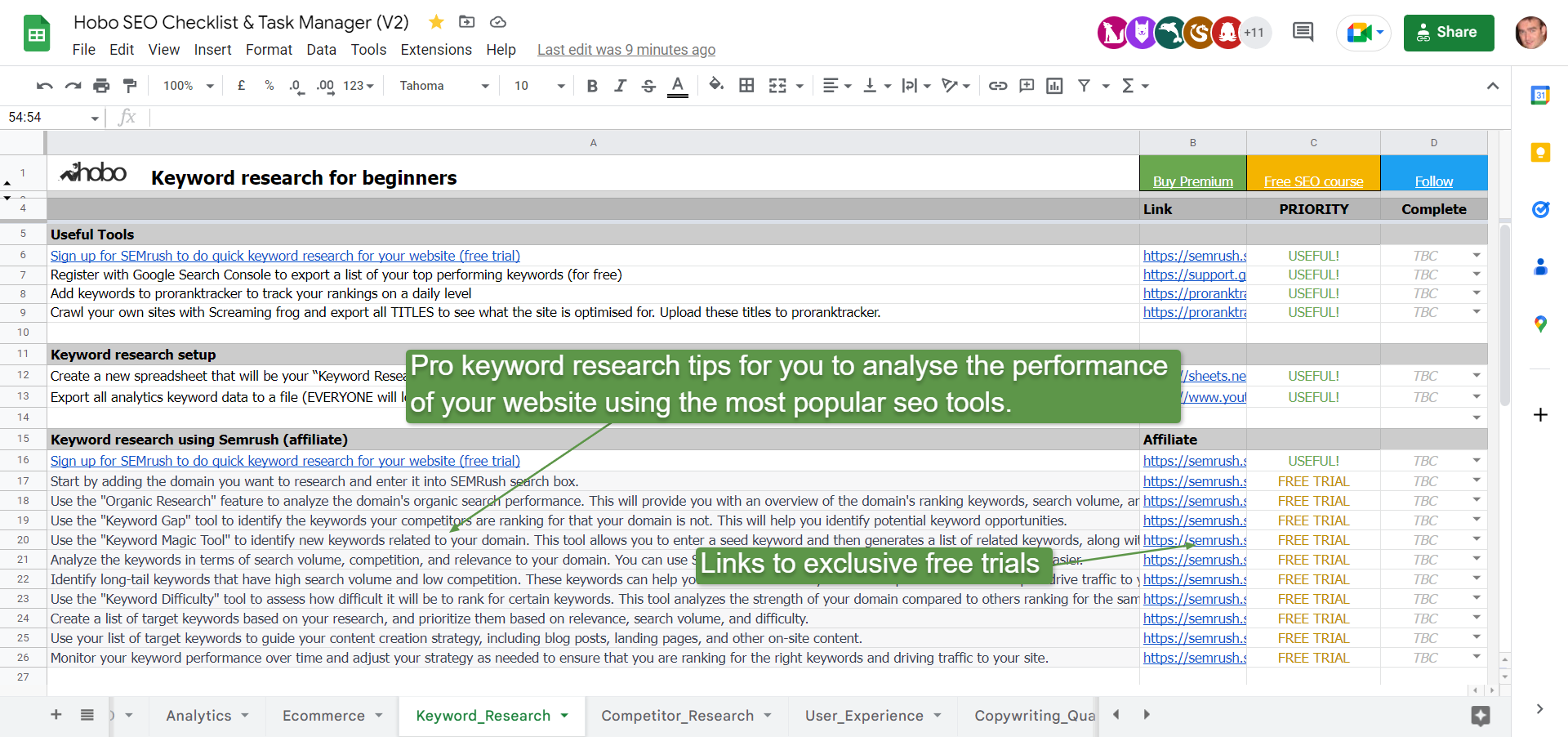Decrease decimal places icon
1568x737 pixels.
(296, 86)
